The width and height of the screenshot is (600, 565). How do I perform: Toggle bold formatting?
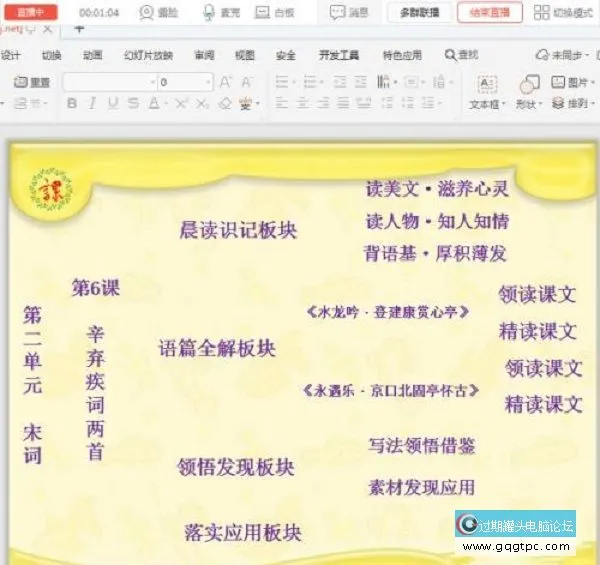click(72, 103)
